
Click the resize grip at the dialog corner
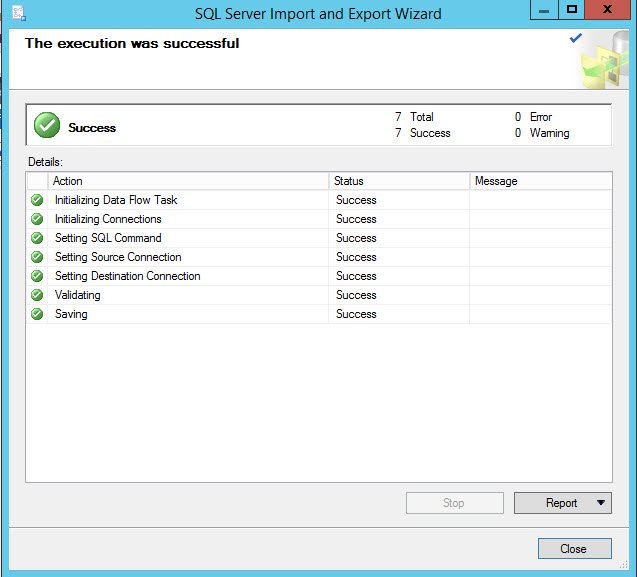(x=624, y=564)
